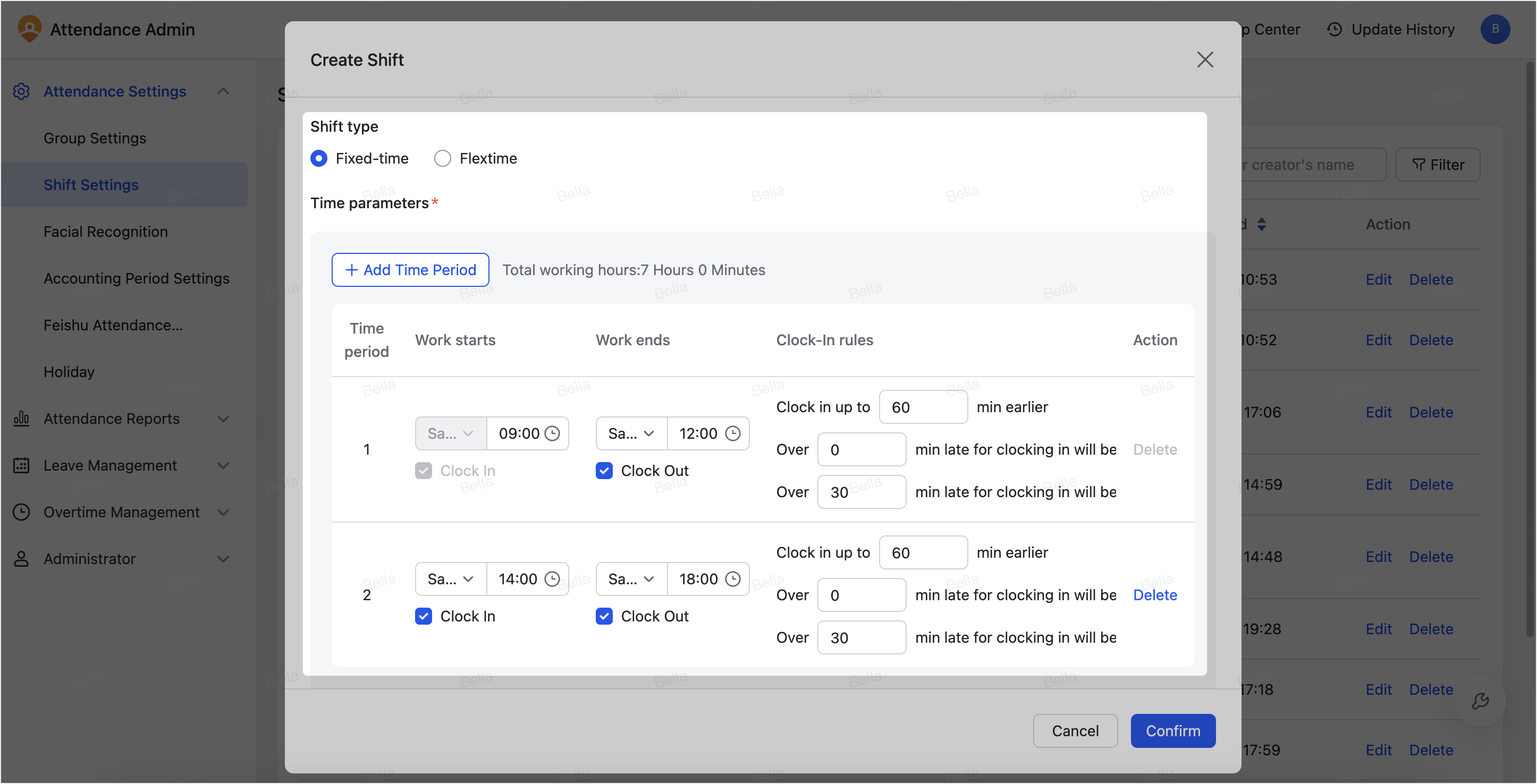Click the Attendance Reports bar-chart icon
Viewport: 1537px width, 784px height.
tap(21, 419)
